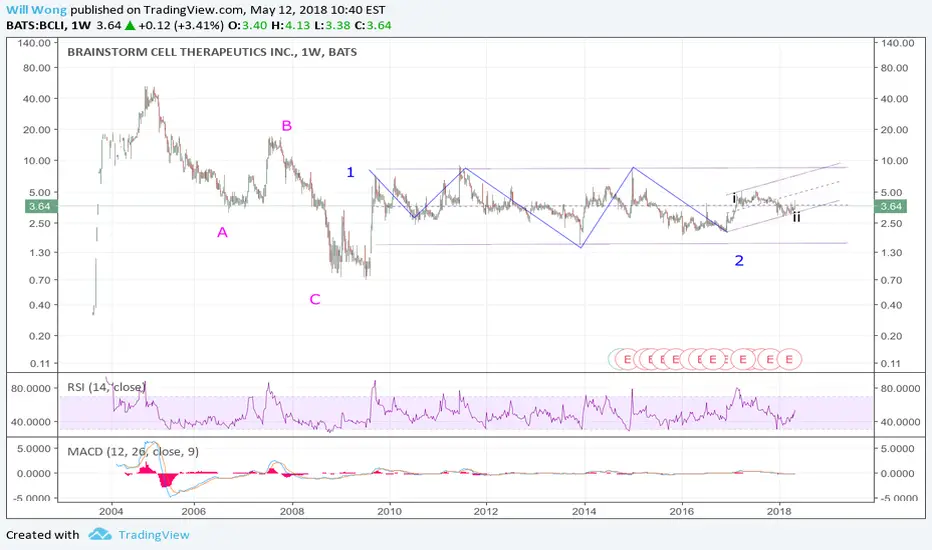This screenshot has width=932, height=550.
Task: Click the 2008 label on the time axis
Action: point(292,511)
